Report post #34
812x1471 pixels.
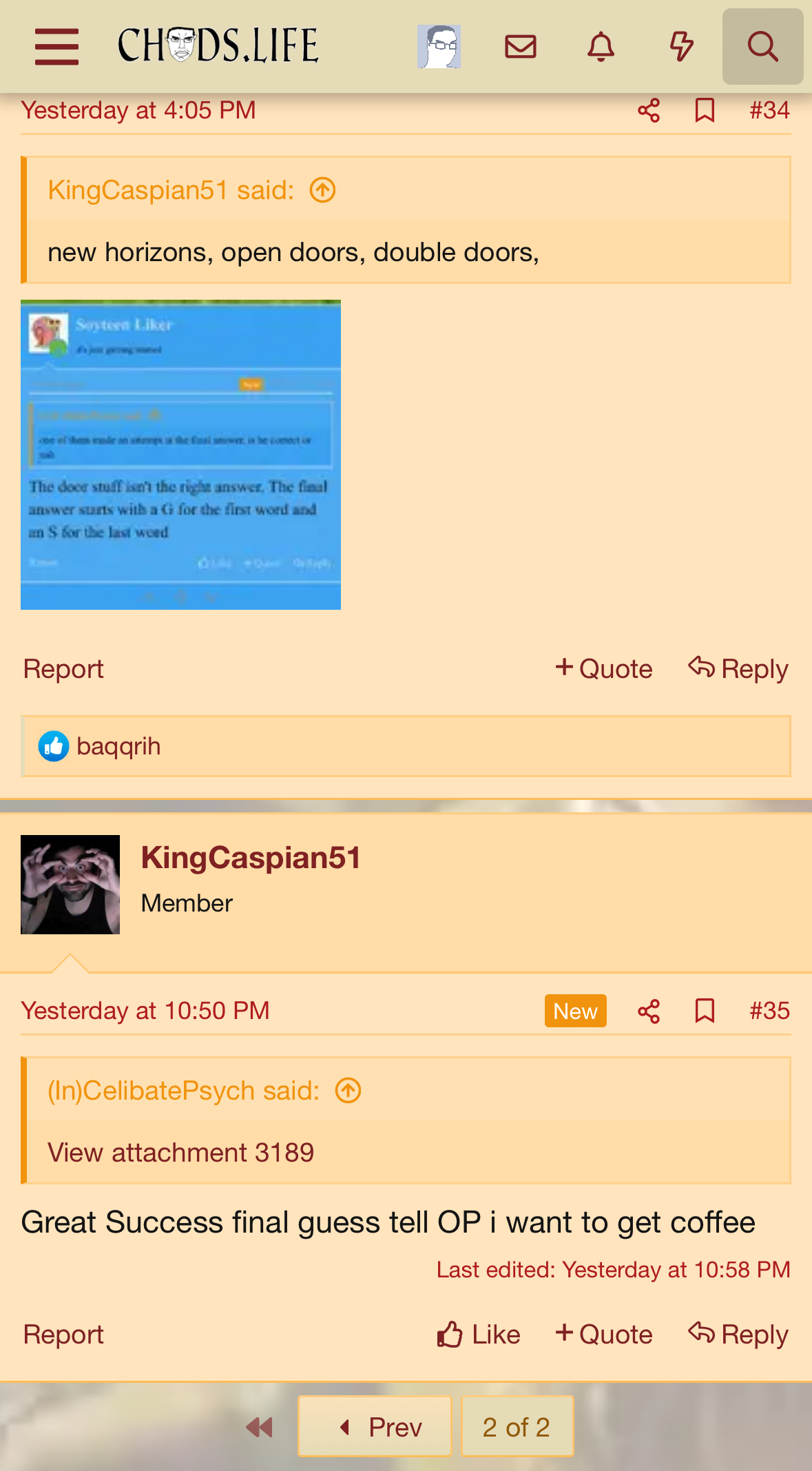pos(63,669)
